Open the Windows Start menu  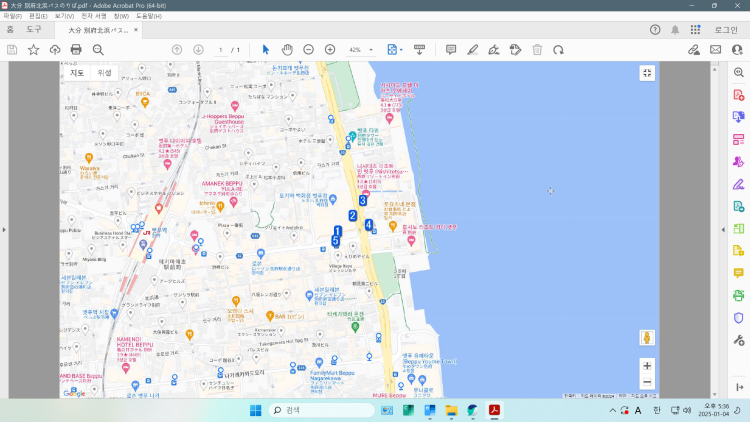click(255, 411)
